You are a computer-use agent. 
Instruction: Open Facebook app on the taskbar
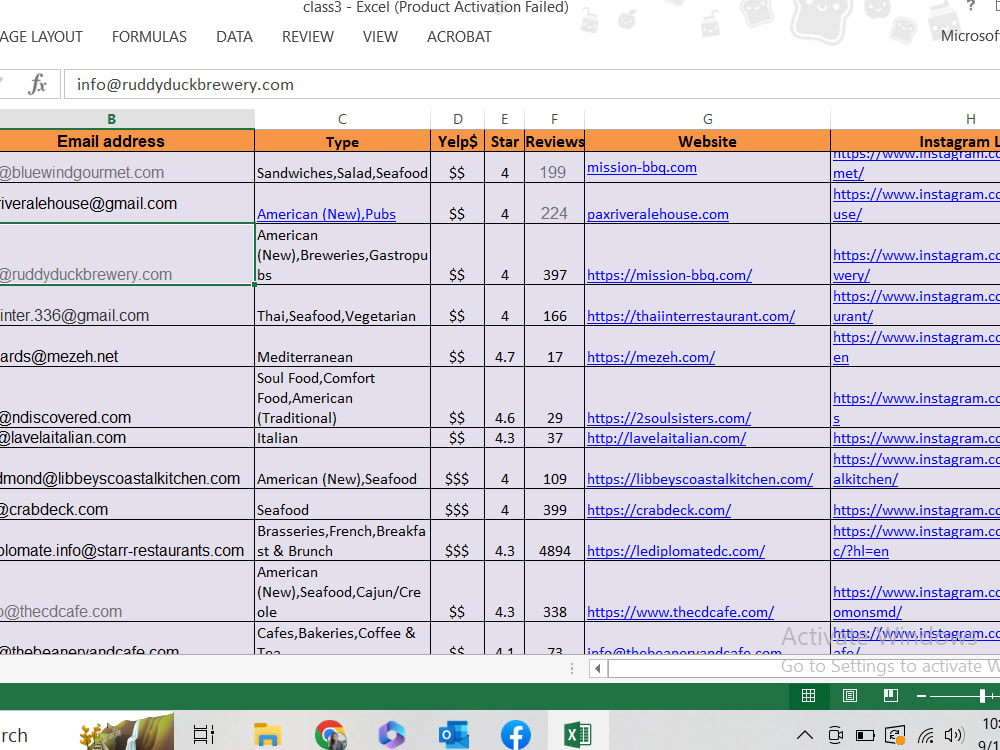point(515,735)
